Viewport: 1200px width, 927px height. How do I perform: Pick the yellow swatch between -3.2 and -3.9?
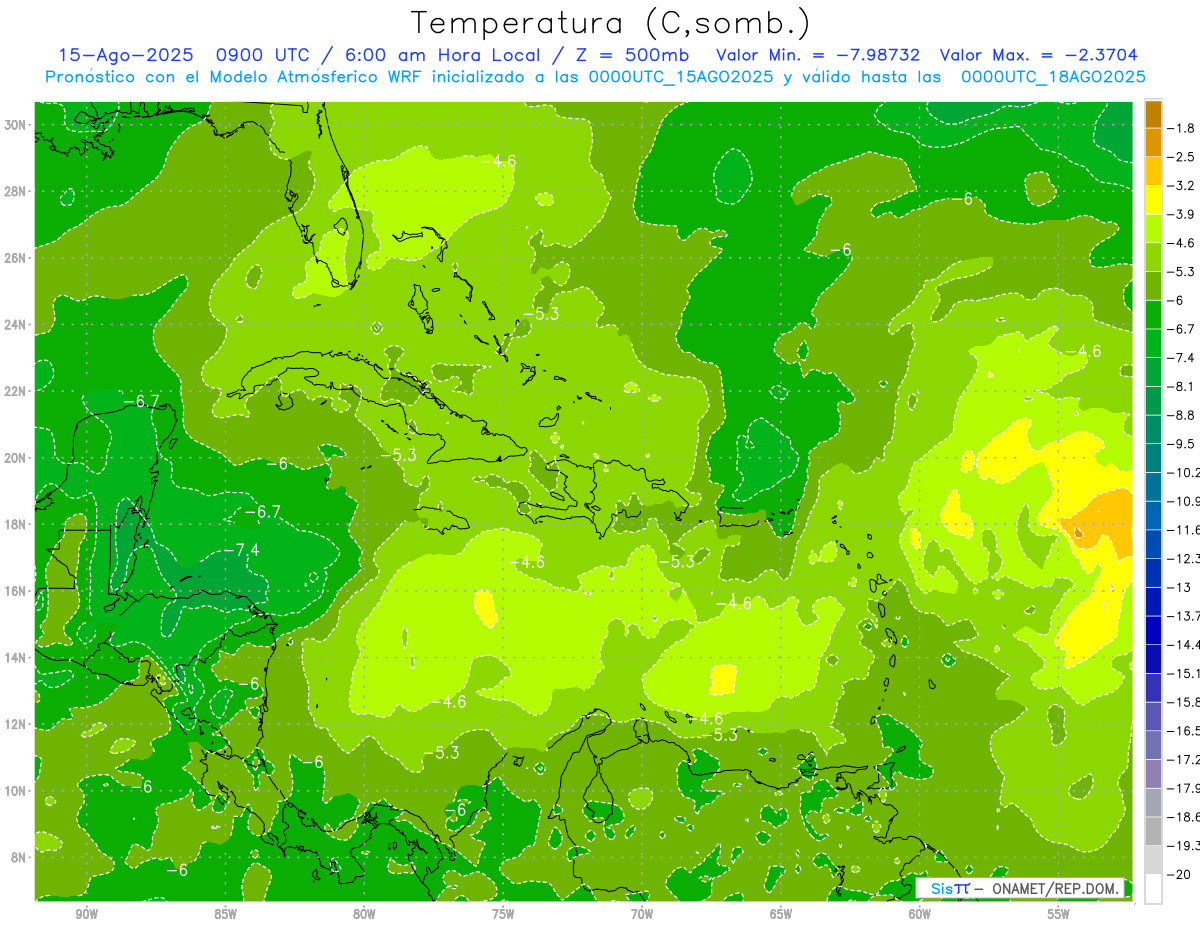[x=1153, y=200]
